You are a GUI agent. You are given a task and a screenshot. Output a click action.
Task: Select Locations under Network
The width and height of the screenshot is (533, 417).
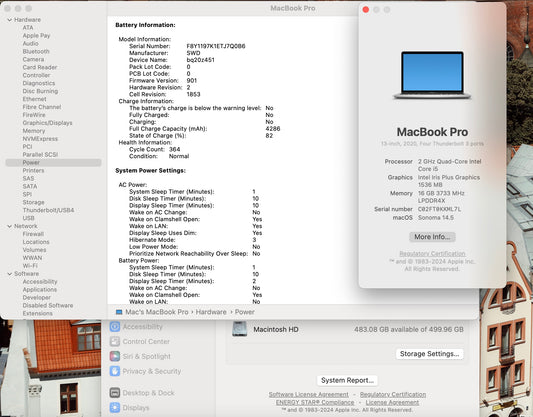coord(36,242)
